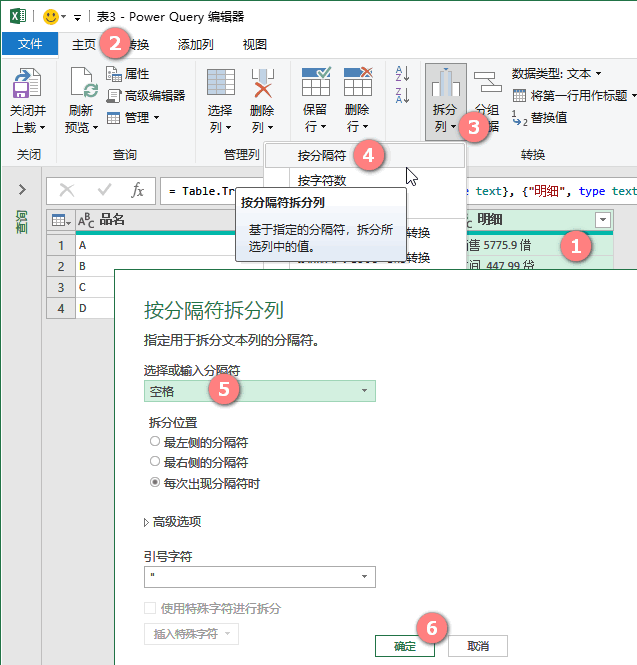Expand the queries pane with the chevron
This screenshot has width=637, height=665.
coord(22,189)
